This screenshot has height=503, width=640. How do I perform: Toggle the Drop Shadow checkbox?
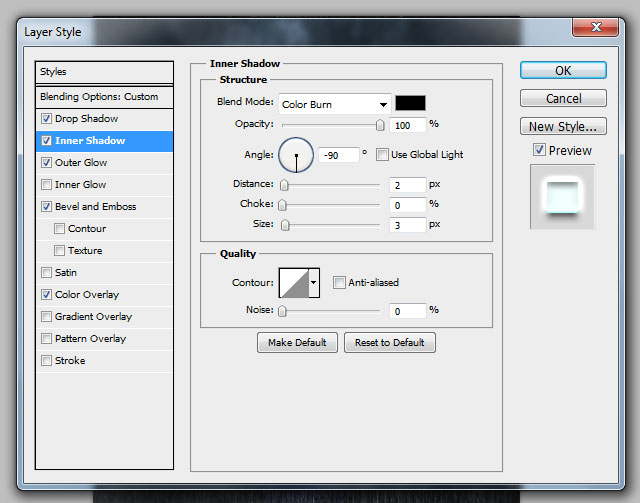(x=47, y=119)
